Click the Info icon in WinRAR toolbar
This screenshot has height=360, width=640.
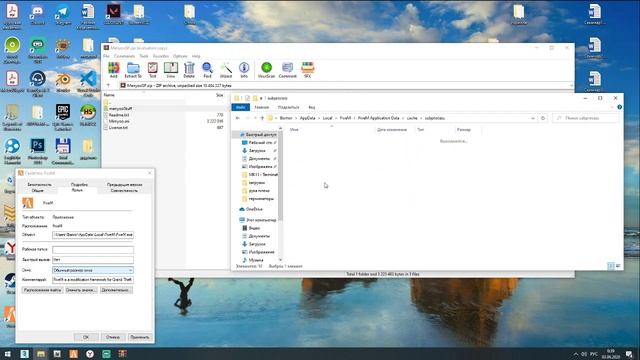244,70
